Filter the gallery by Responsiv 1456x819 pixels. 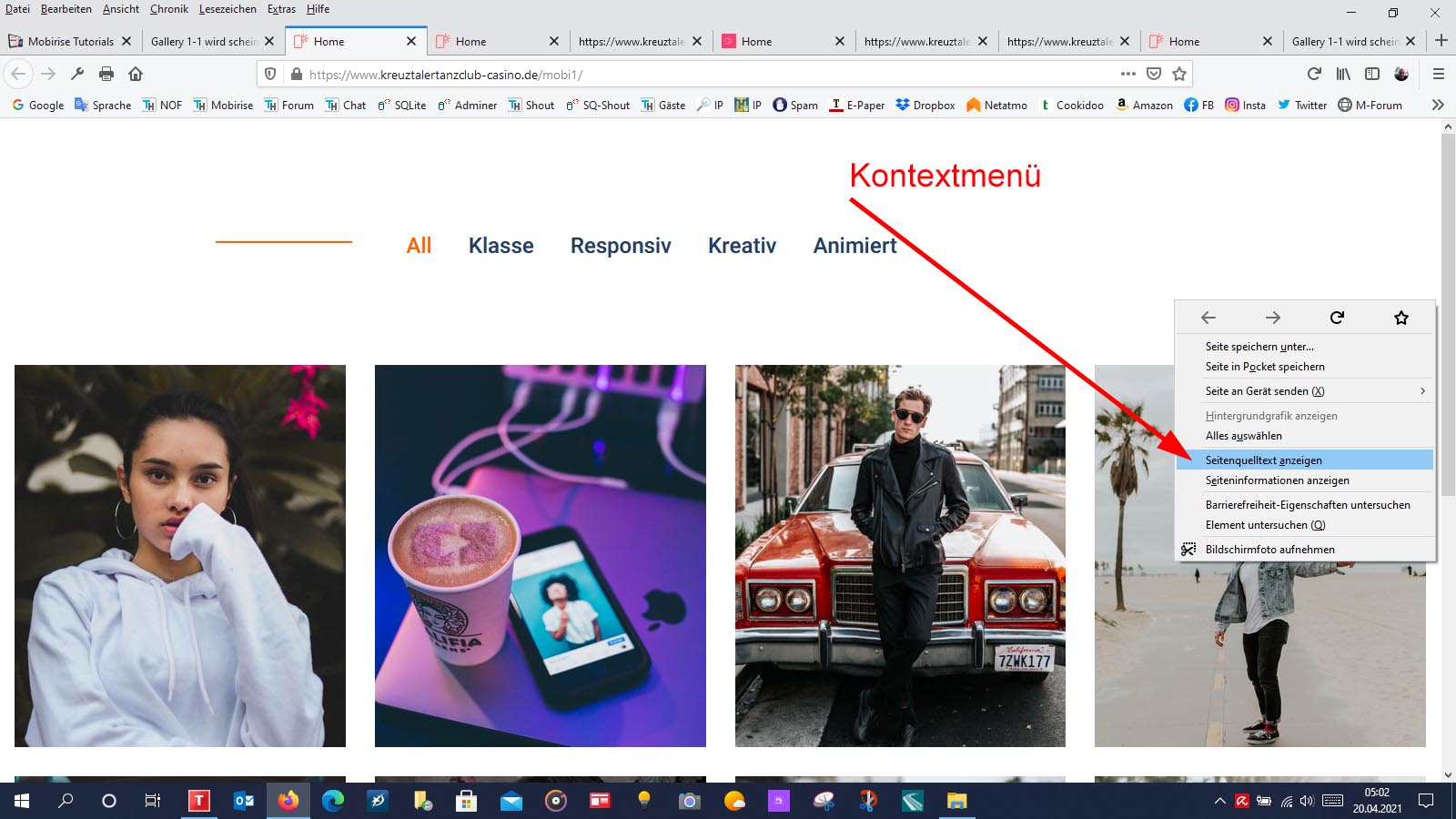click(621, 246)
